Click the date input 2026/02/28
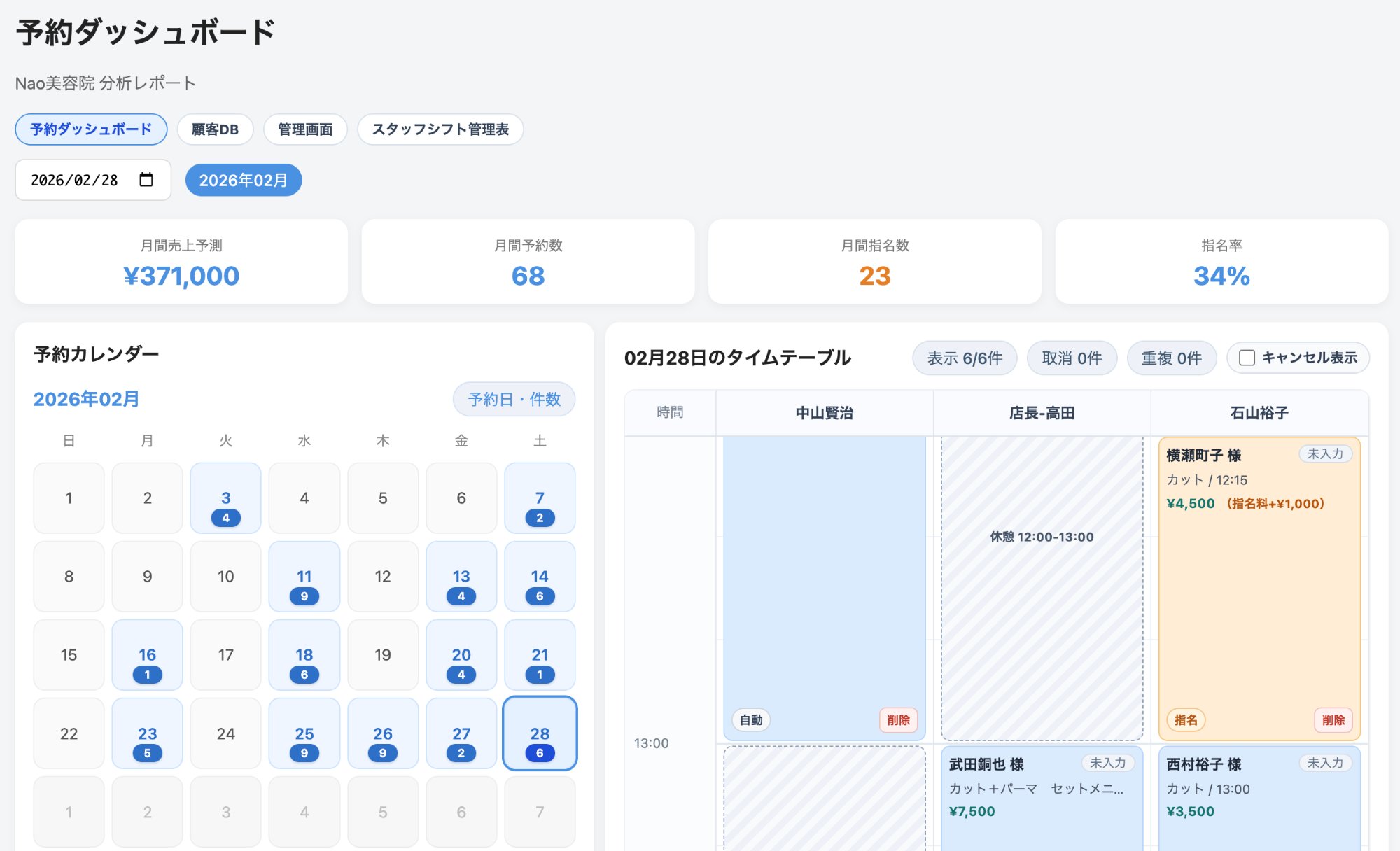Screen dimensions: 1400x851 click(x=93, y=180)
